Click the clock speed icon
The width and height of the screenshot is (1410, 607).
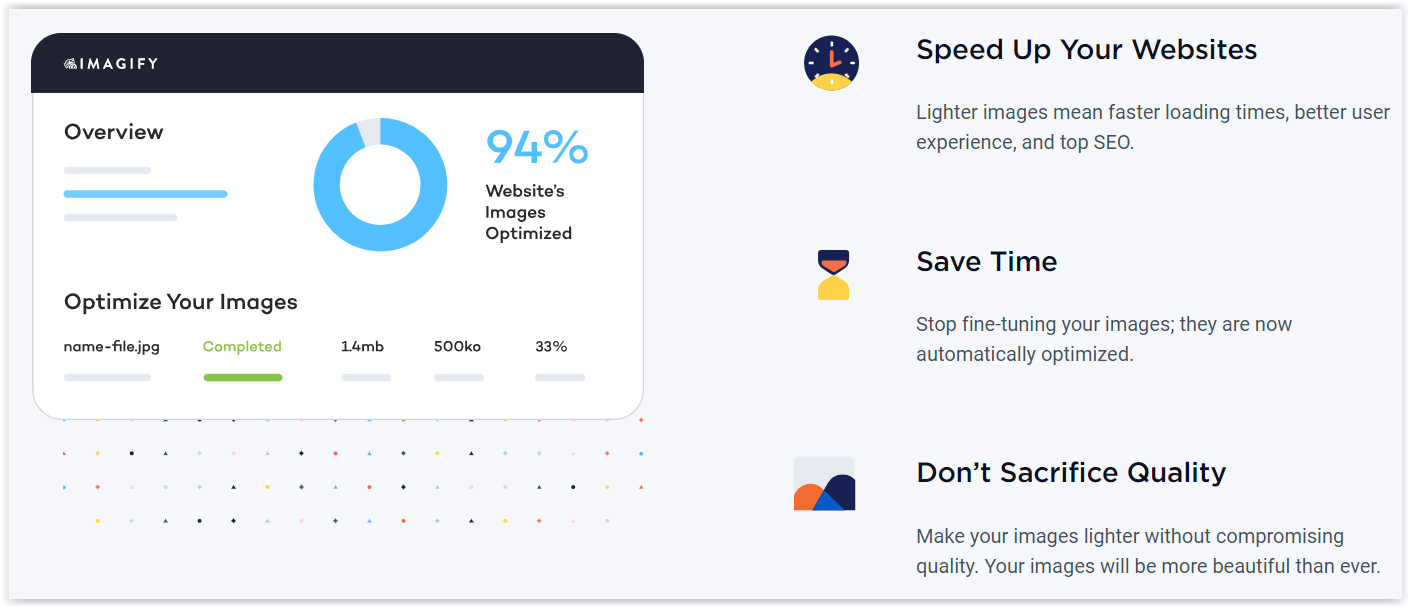832,64
